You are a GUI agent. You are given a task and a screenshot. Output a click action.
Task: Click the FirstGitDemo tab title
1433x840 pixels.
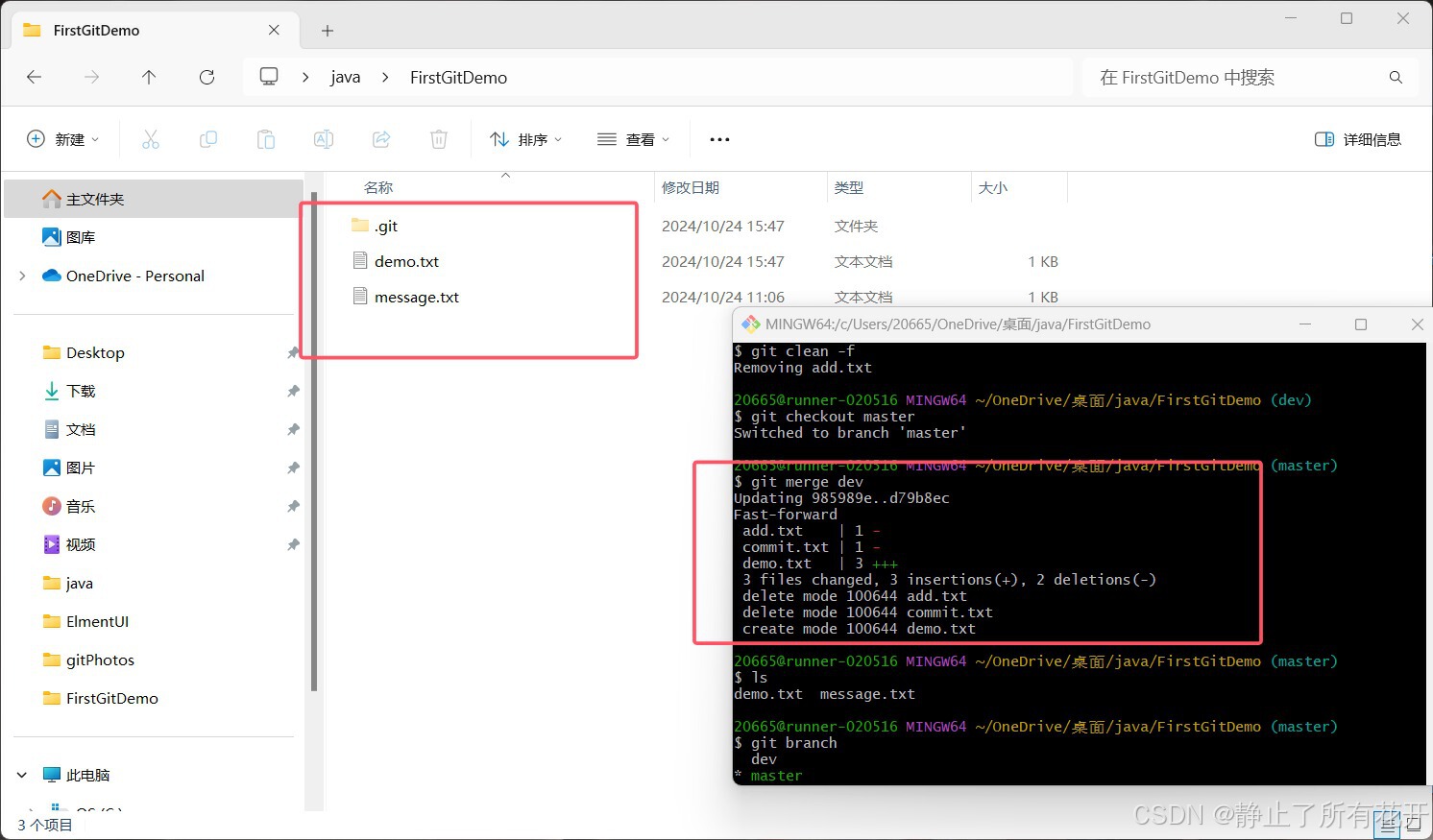96,30
